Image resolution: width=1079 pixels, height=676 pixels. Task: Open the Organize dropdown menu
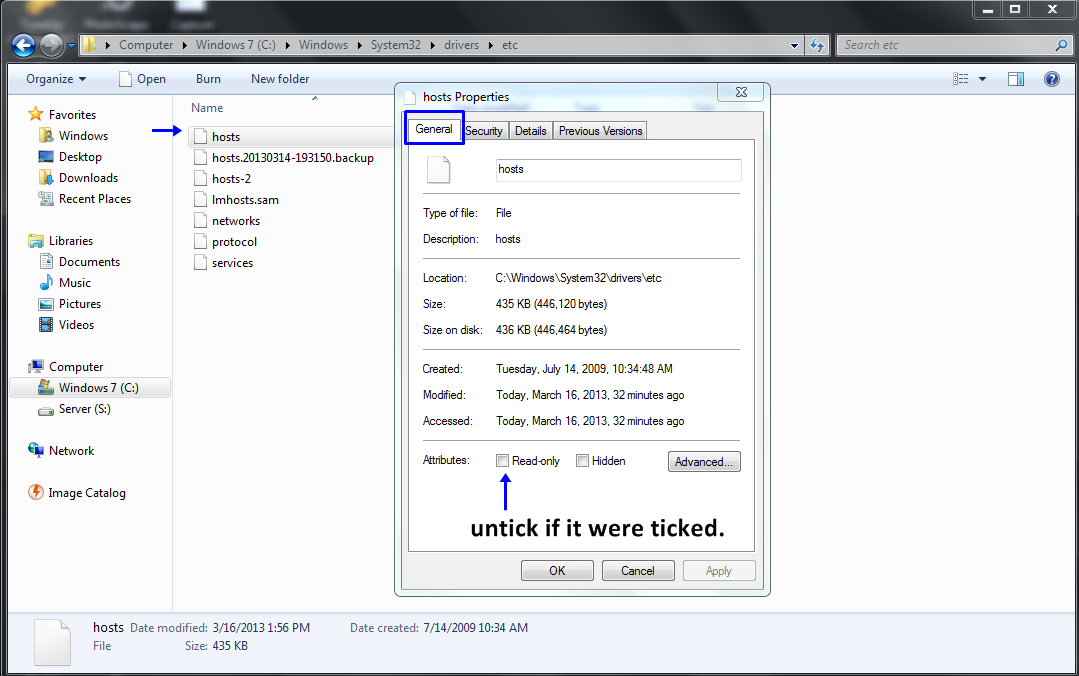[x=56, y=78]
